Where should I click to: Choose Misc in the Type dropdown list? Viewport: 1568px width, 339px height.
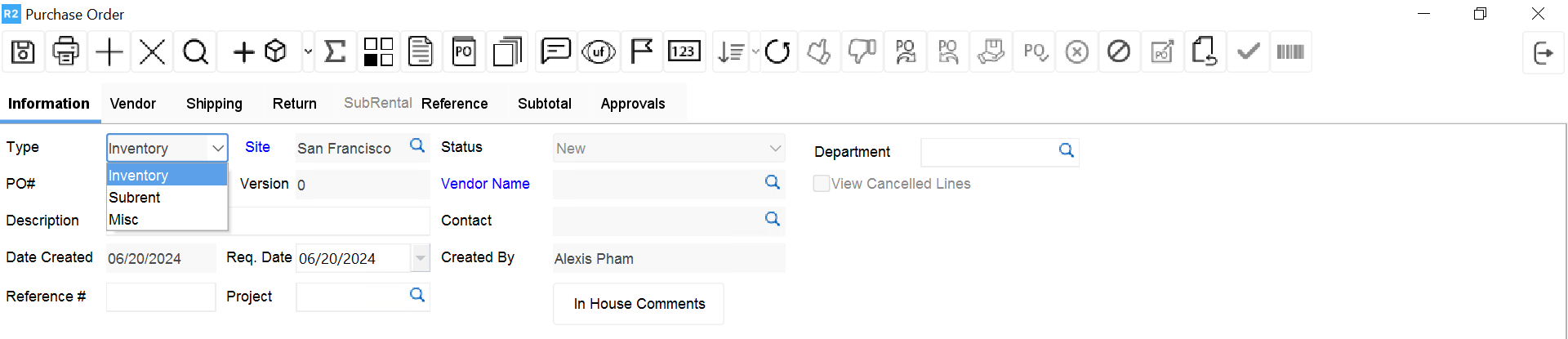click(124, 220)
